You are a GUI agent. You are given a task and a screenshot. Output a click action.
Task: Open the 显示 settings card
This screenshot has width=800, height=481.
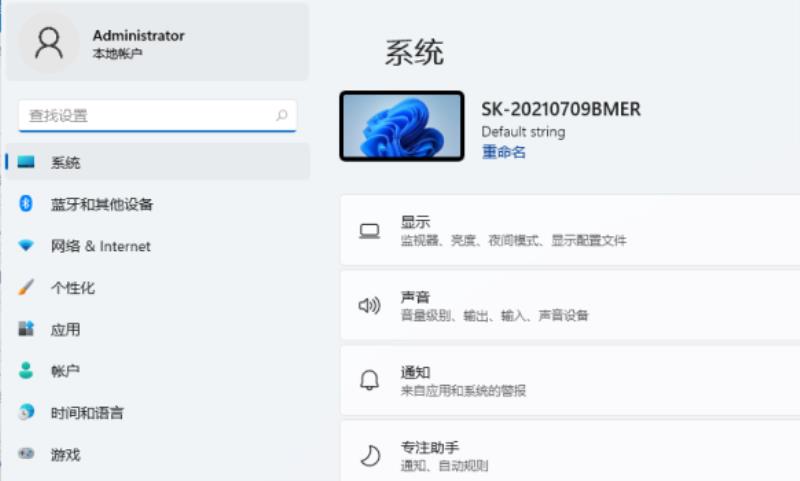point(570,231)
